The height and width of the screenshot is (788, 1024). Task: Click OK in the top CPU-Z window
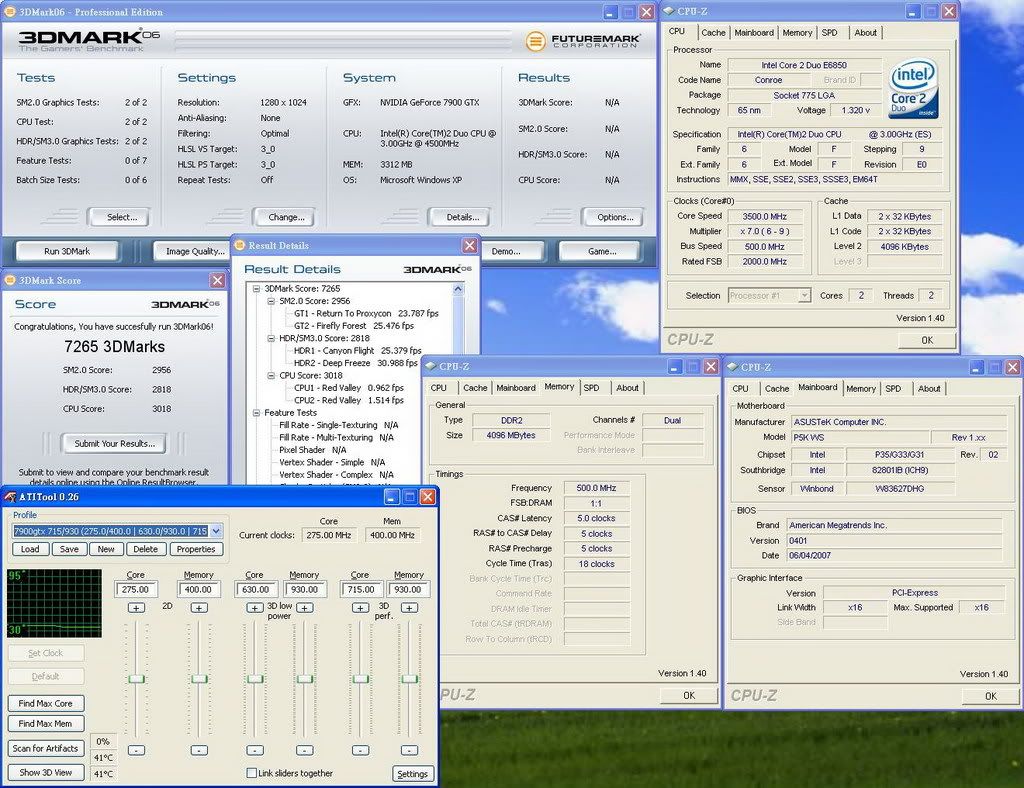point(927,340)
